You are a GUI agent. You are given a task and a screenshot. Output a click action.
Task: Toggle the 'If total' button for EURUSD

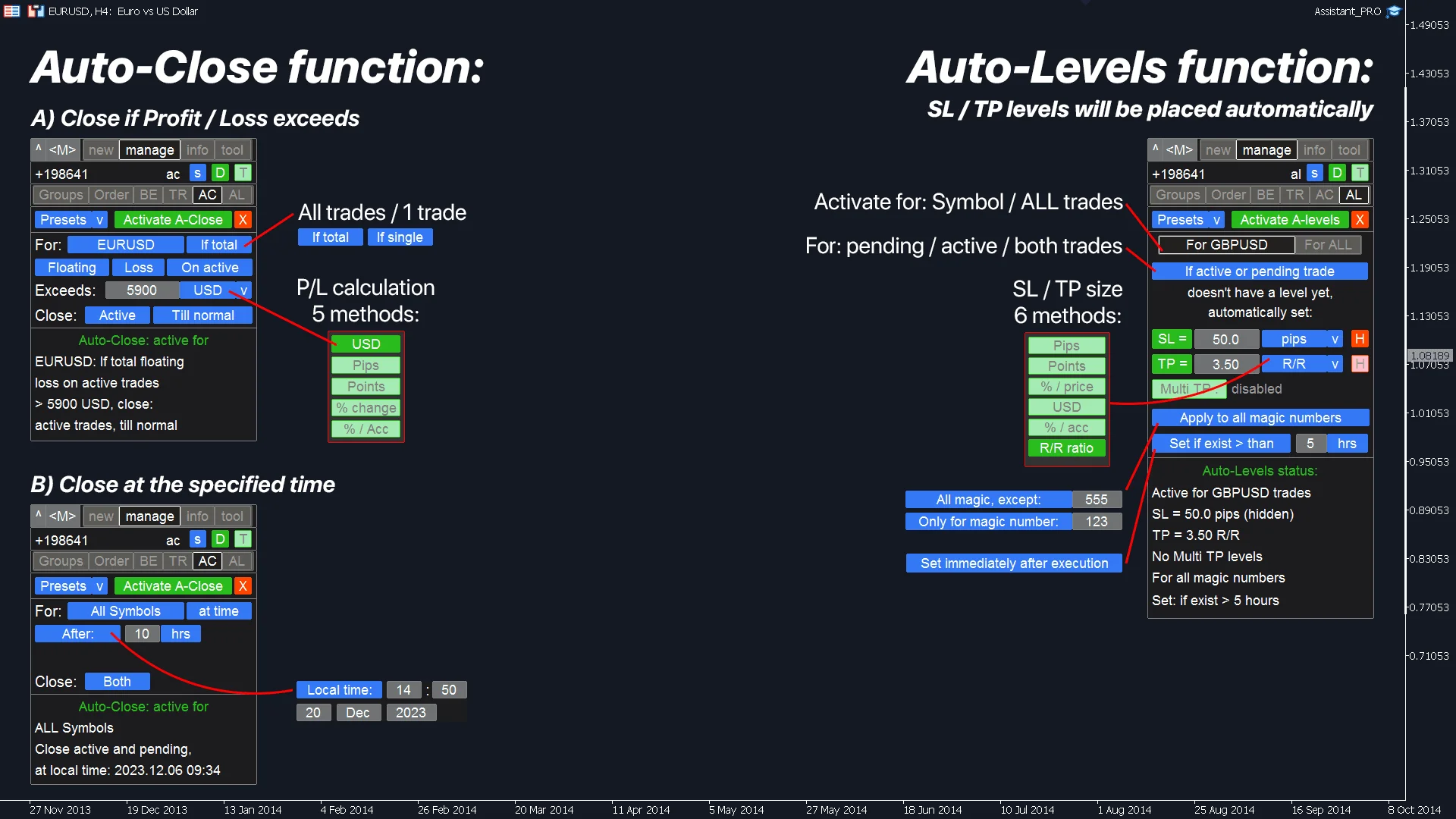coord(218,245)
